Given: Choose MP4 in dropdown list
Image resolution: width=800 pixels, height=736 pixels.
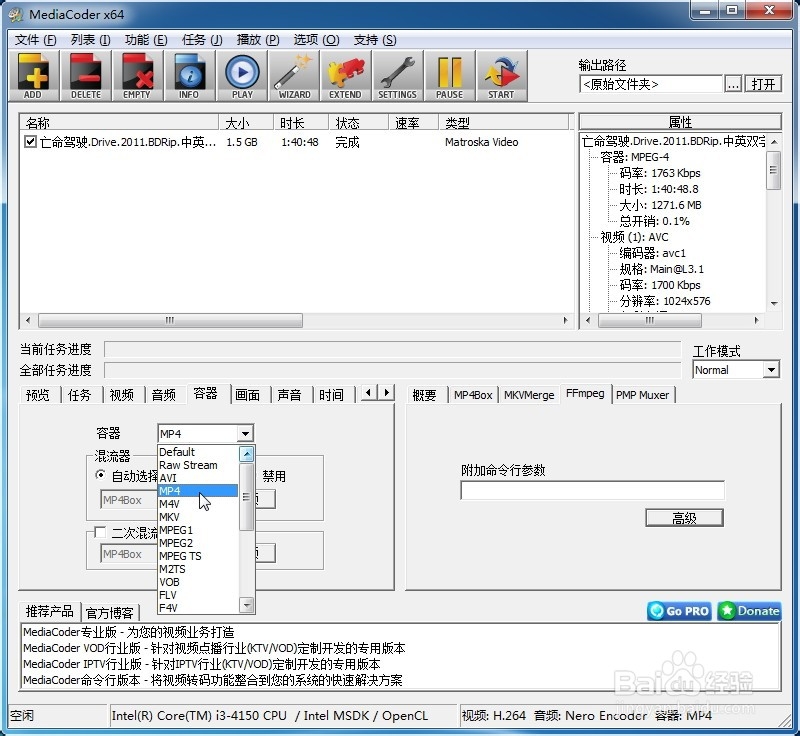Looking at the screenshot, I should [198, 491].
